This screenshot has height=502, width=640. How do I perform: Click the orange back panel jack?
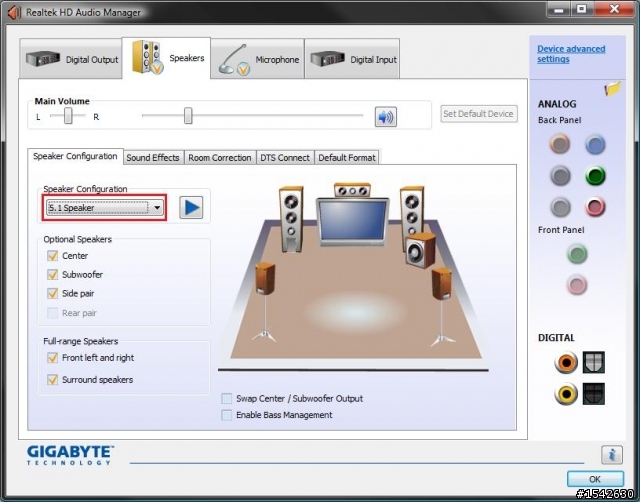click(560, 144)
